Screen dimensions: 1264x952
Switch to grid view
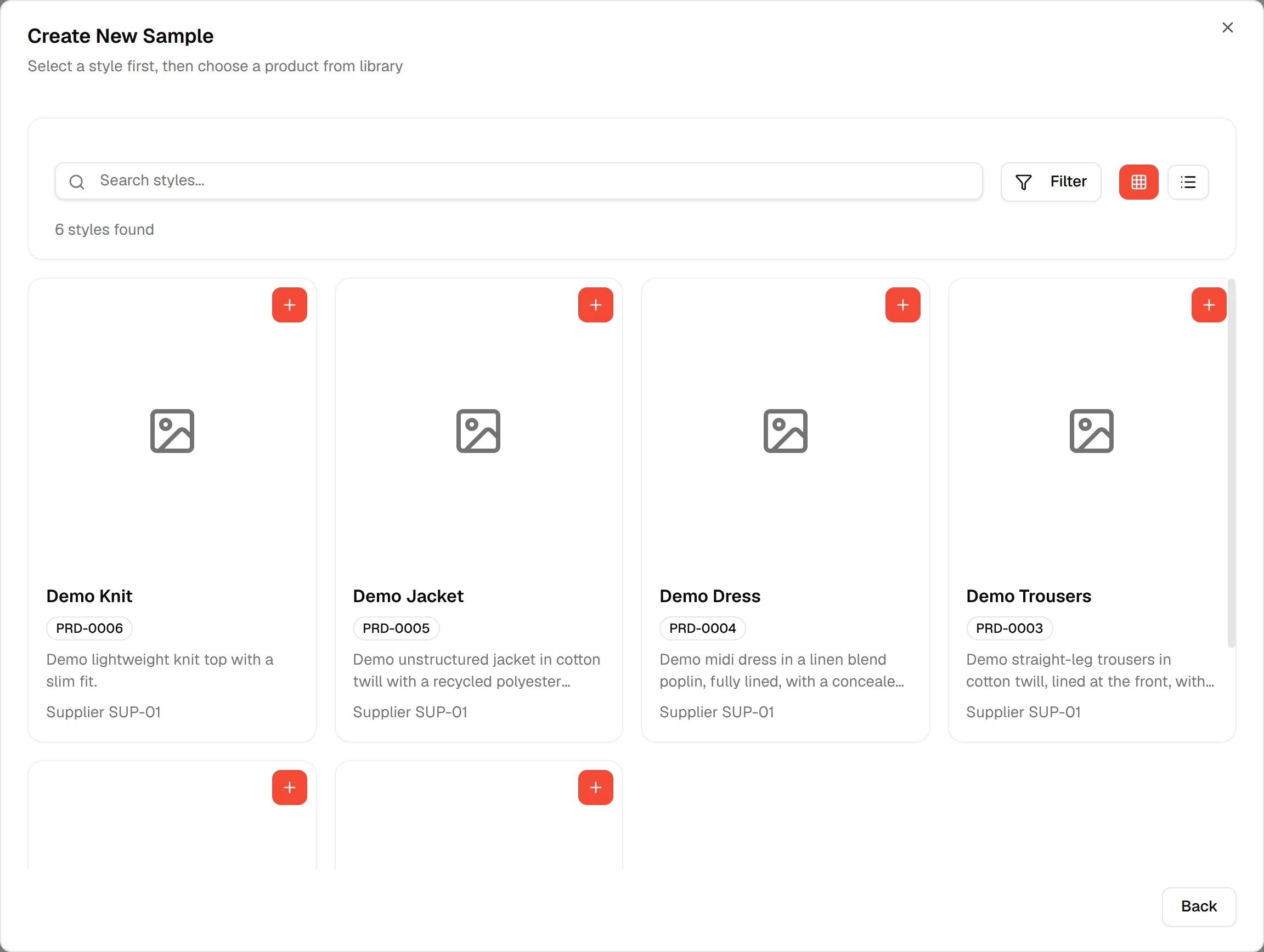pyautogui.click(x=1138, y=182)
